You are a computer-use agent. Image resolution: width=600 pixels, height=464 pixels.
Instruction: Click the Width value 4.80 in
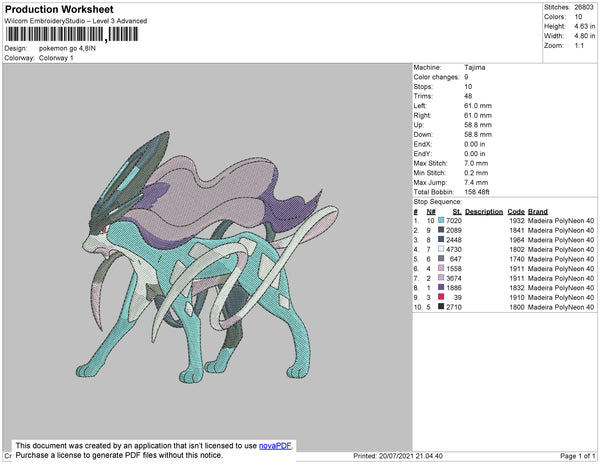point(585,36)
